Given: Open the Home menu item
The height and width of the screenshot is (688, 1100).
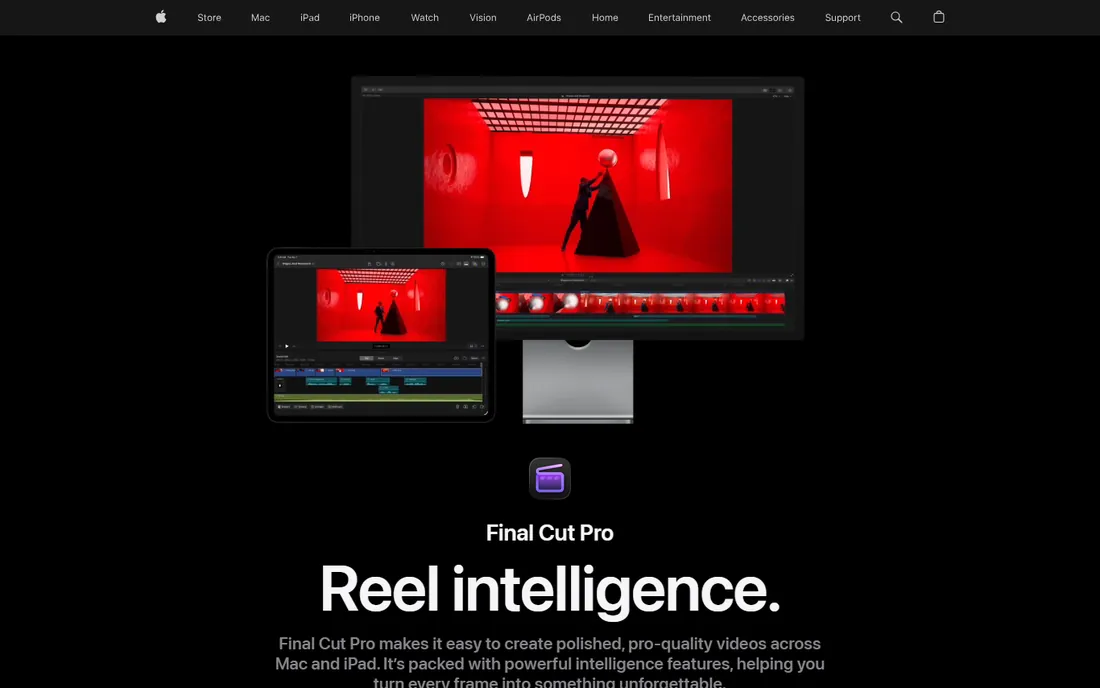Looking at the screenshot, I should 605,18.
